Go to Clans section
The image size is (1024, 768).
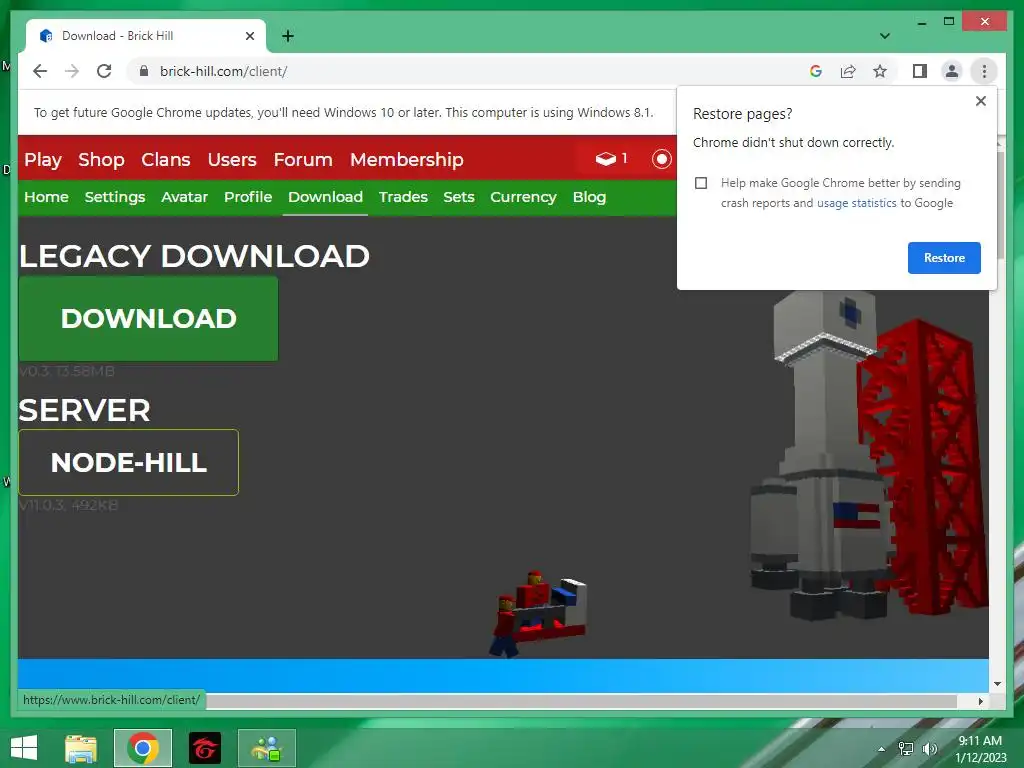166,159
